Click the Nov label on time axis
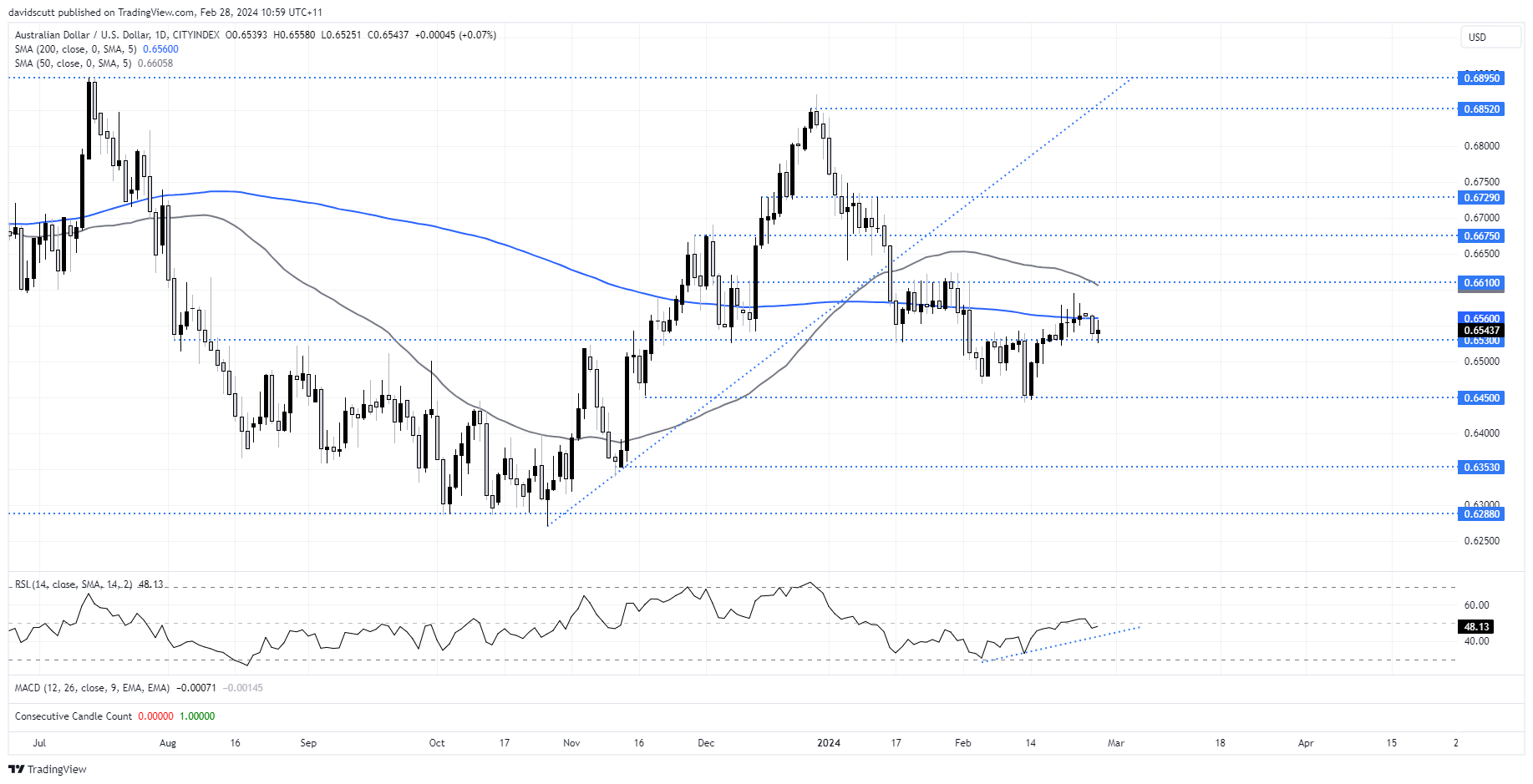The height and width of the screenshot is (784, 1533). 571,743
